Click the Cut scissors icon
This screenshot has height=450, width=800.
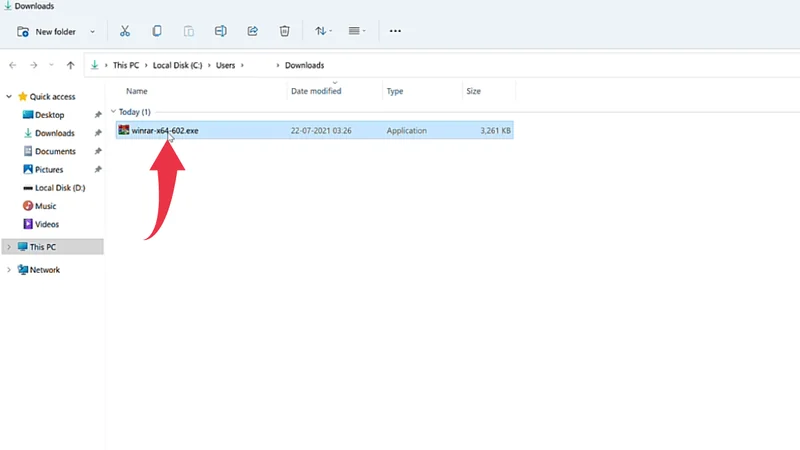pyautogui.click(x=124, y=31)
